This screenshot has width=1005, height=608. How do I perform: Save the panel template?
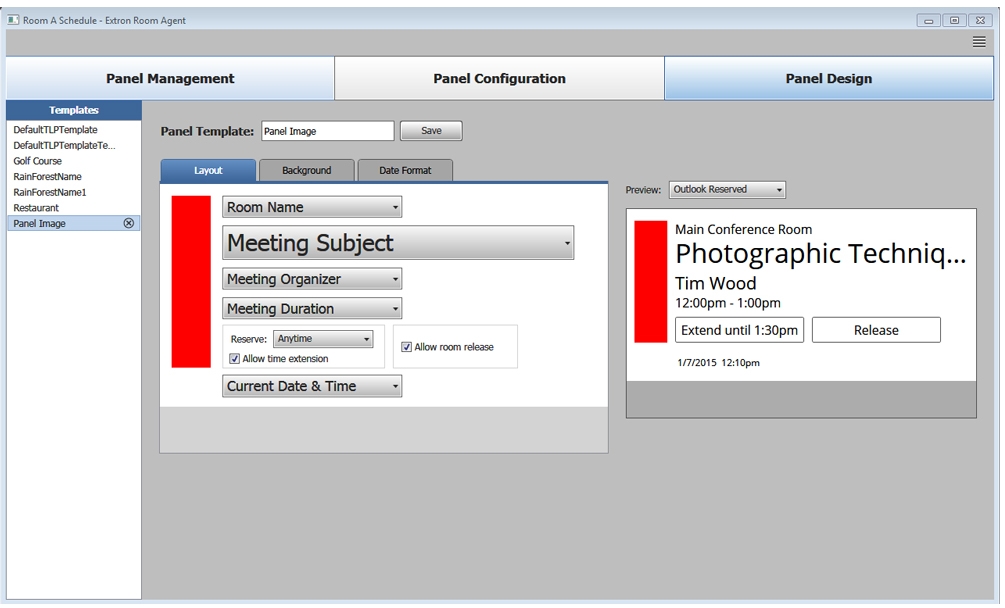pyautogui.click(x=431, y=131)
